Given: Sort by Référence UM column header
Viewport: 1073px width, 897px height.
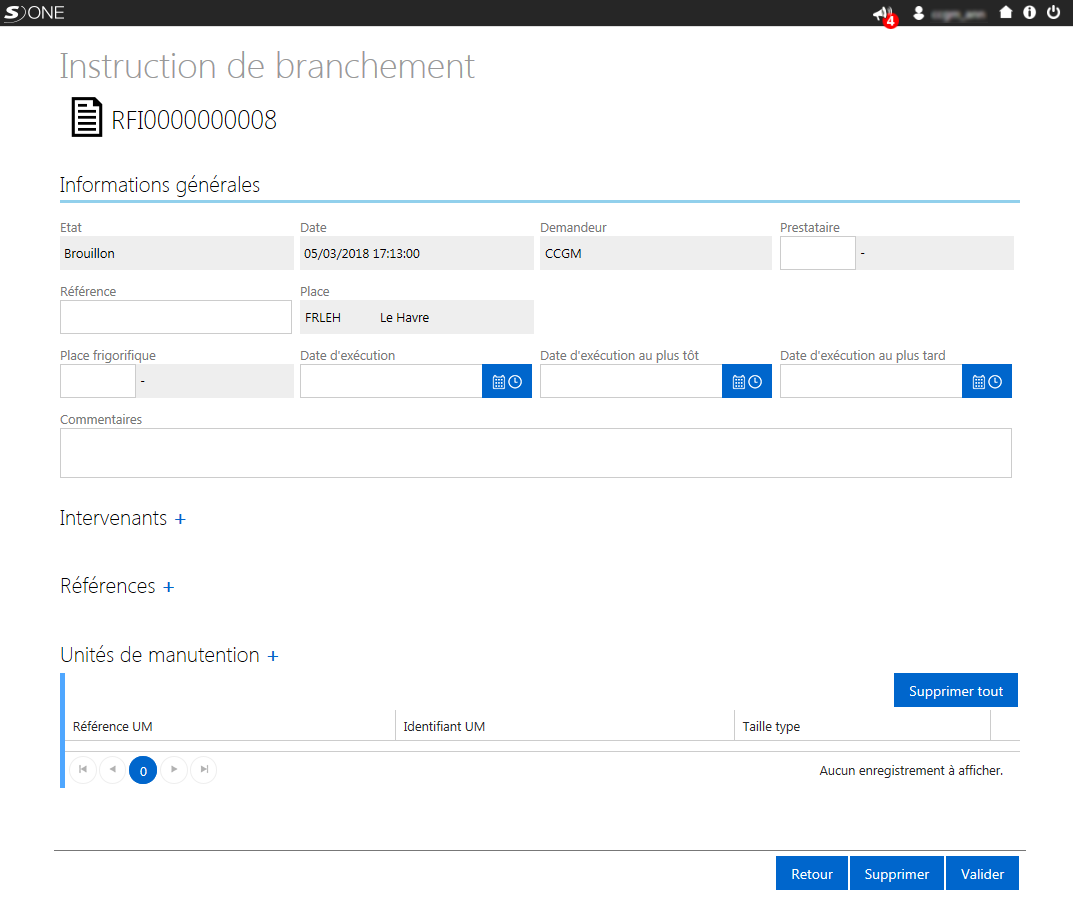Looking at the screenshot, I should 113,727.
